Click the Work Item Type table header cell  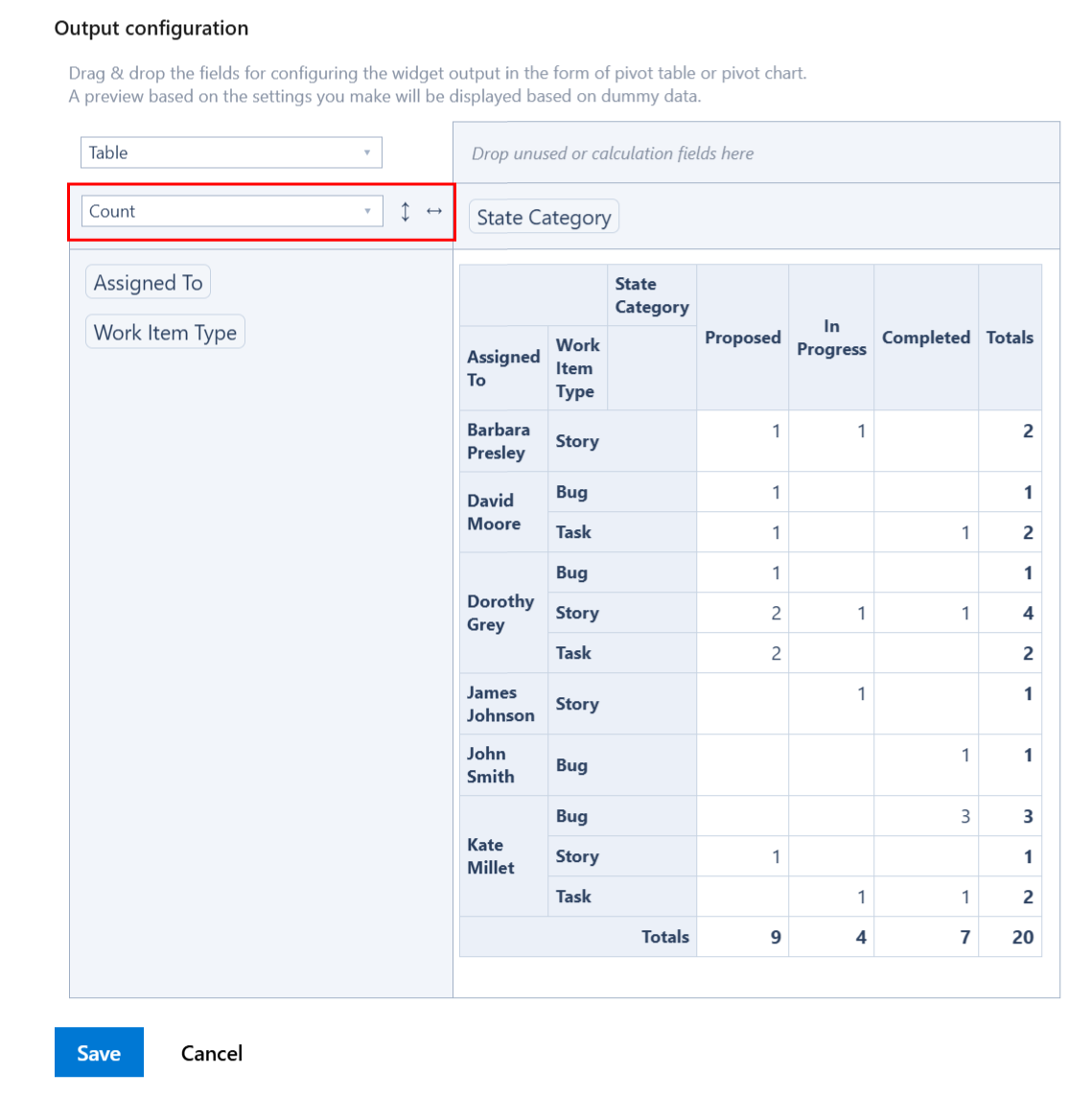click(578, 368)
